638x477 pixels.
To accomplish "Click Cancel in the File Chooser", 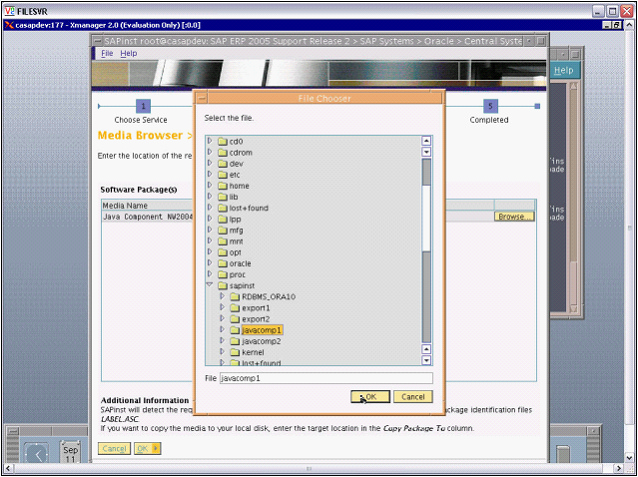I will click(413, 397).
